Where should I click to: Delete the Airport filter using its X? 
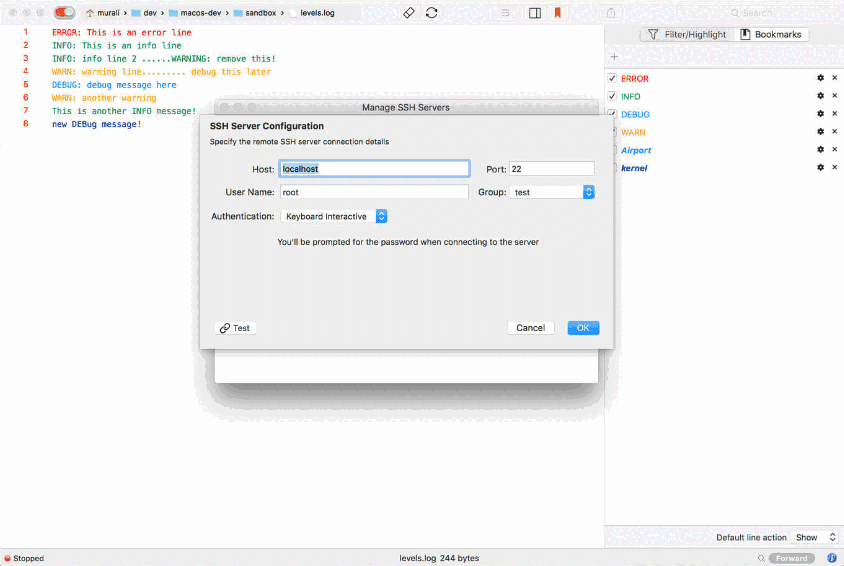[834, 150]
